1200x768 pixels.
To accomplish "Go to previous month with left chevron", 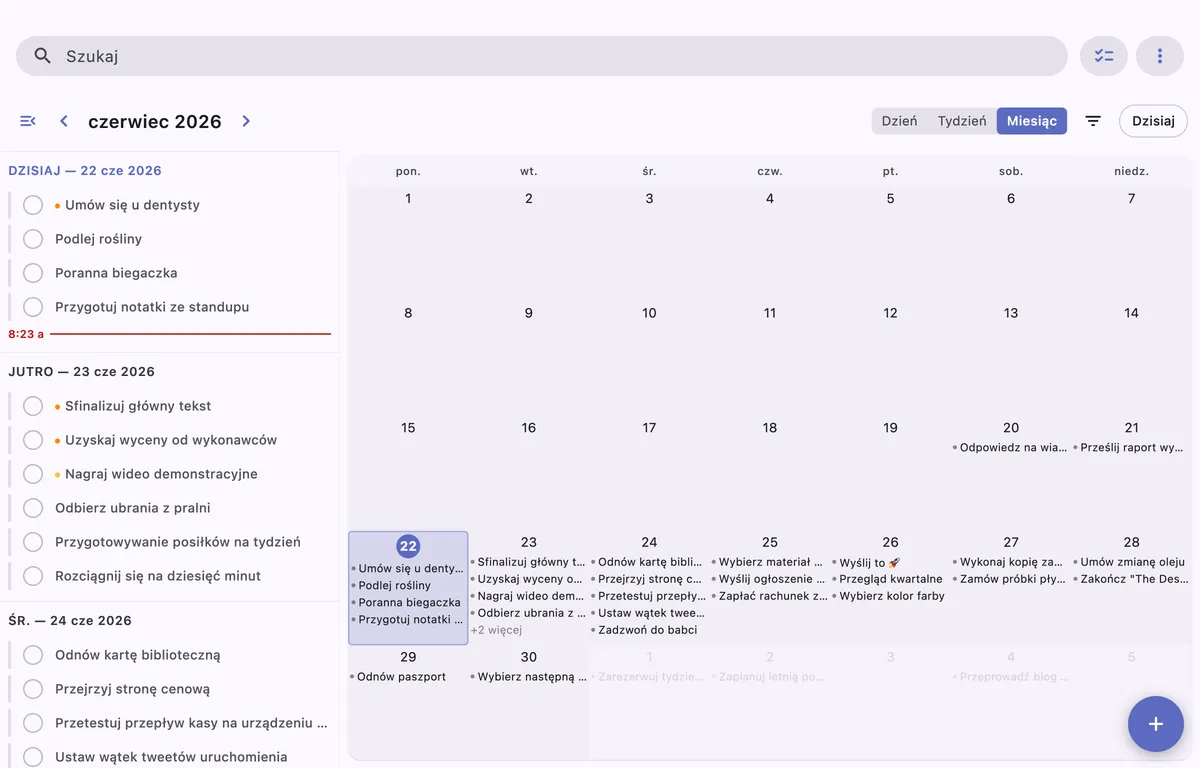I will point(64,121).
